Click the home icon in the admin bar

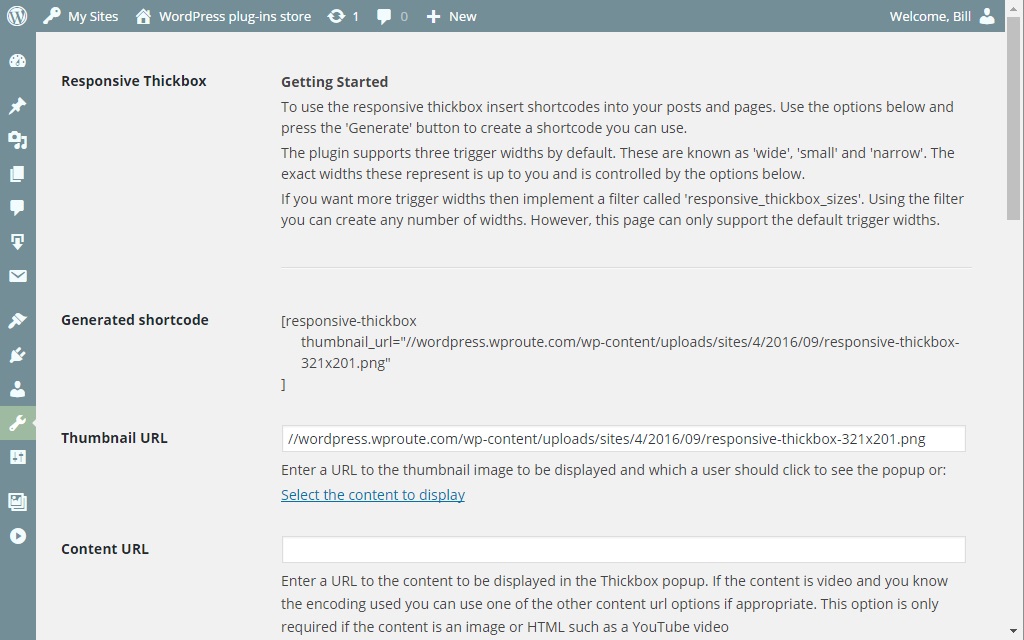[x=143, y=16]
